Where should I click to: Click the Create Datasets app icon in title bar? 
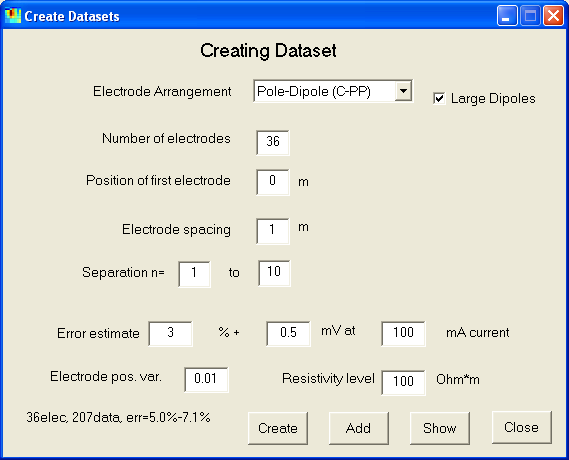tap(13, 16)
